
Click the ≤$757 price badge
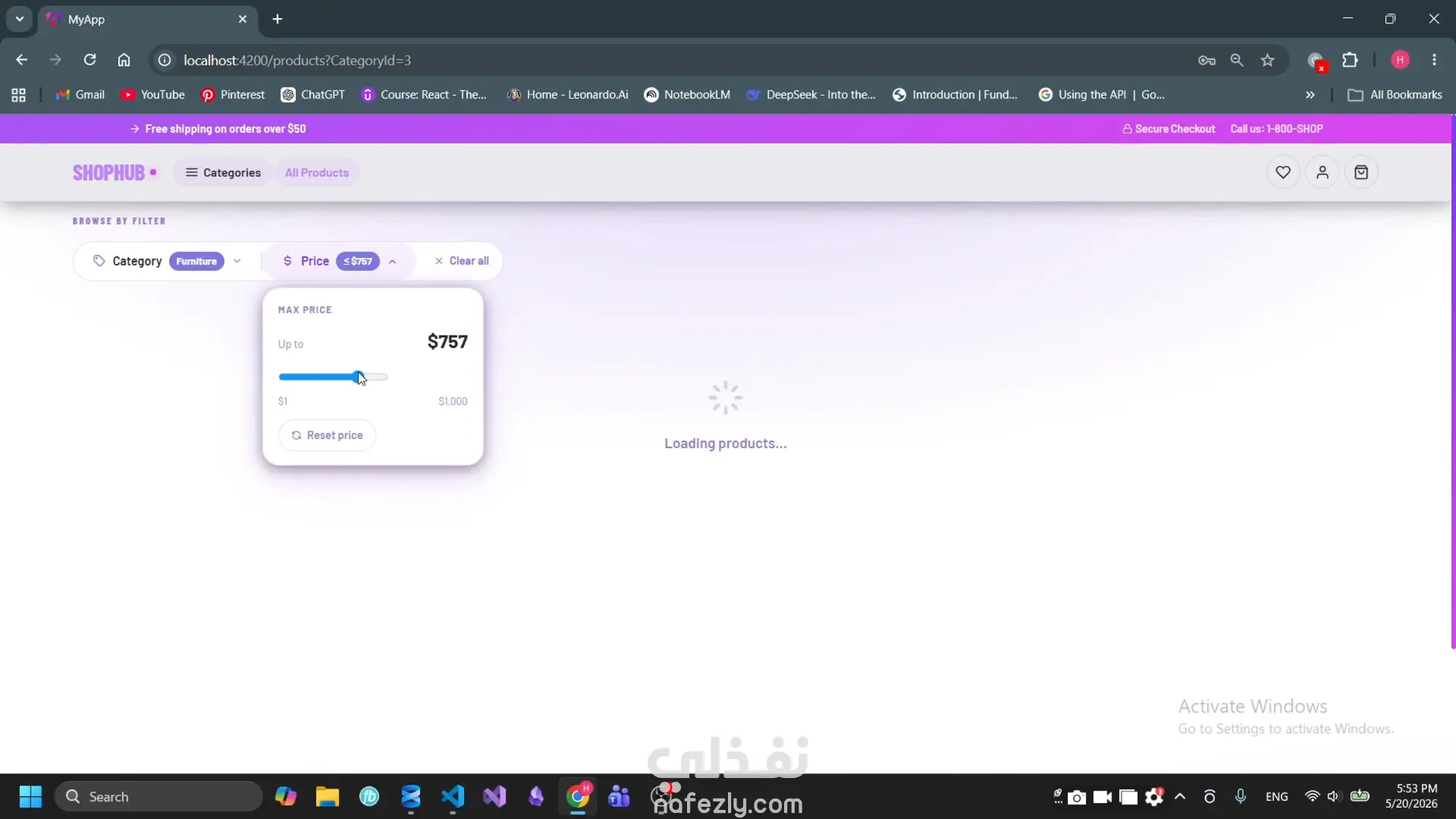coord(358,261)
